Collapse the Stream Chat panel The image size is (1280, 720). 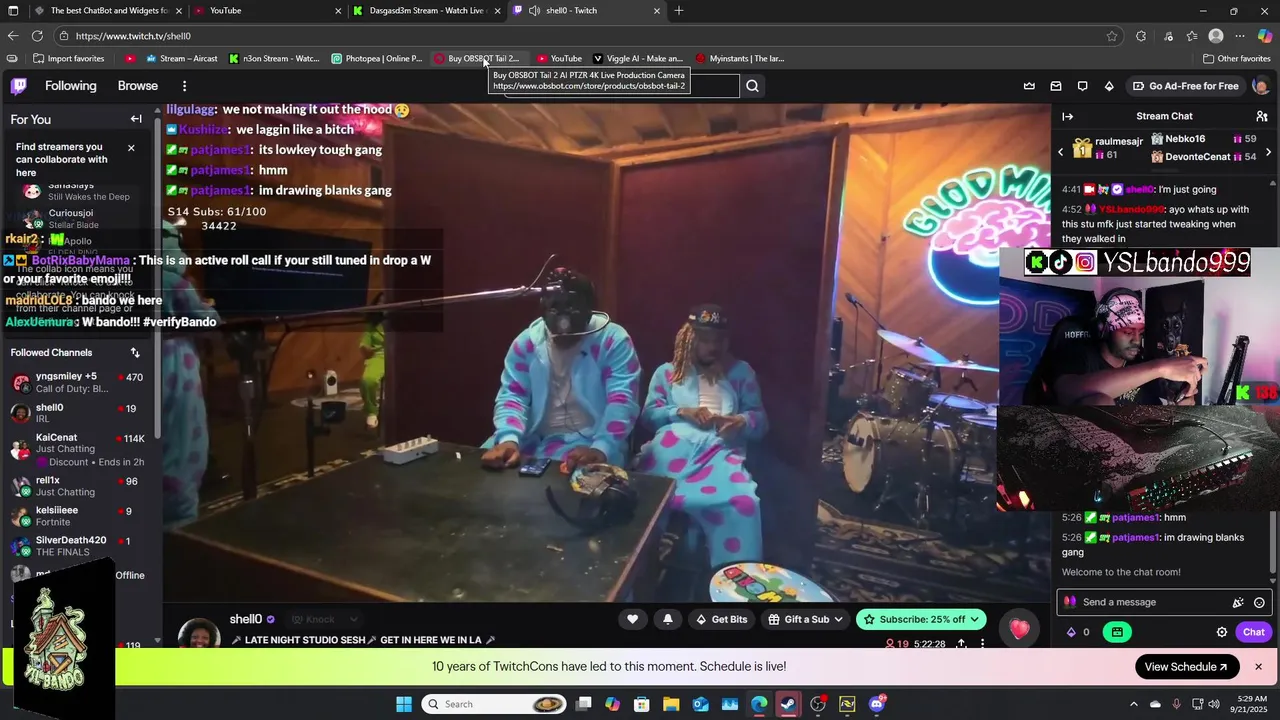1067,117
